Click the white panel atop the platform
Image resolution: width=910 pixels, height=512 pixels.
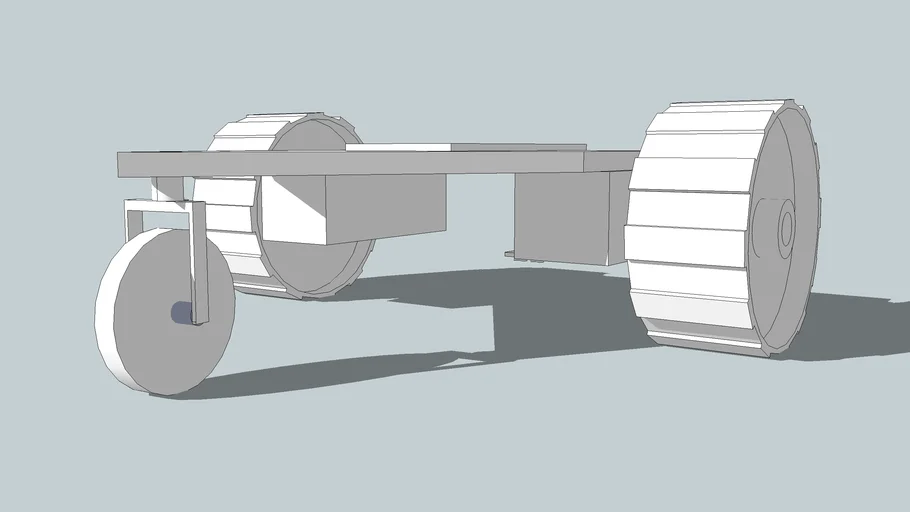coord(398,147)
